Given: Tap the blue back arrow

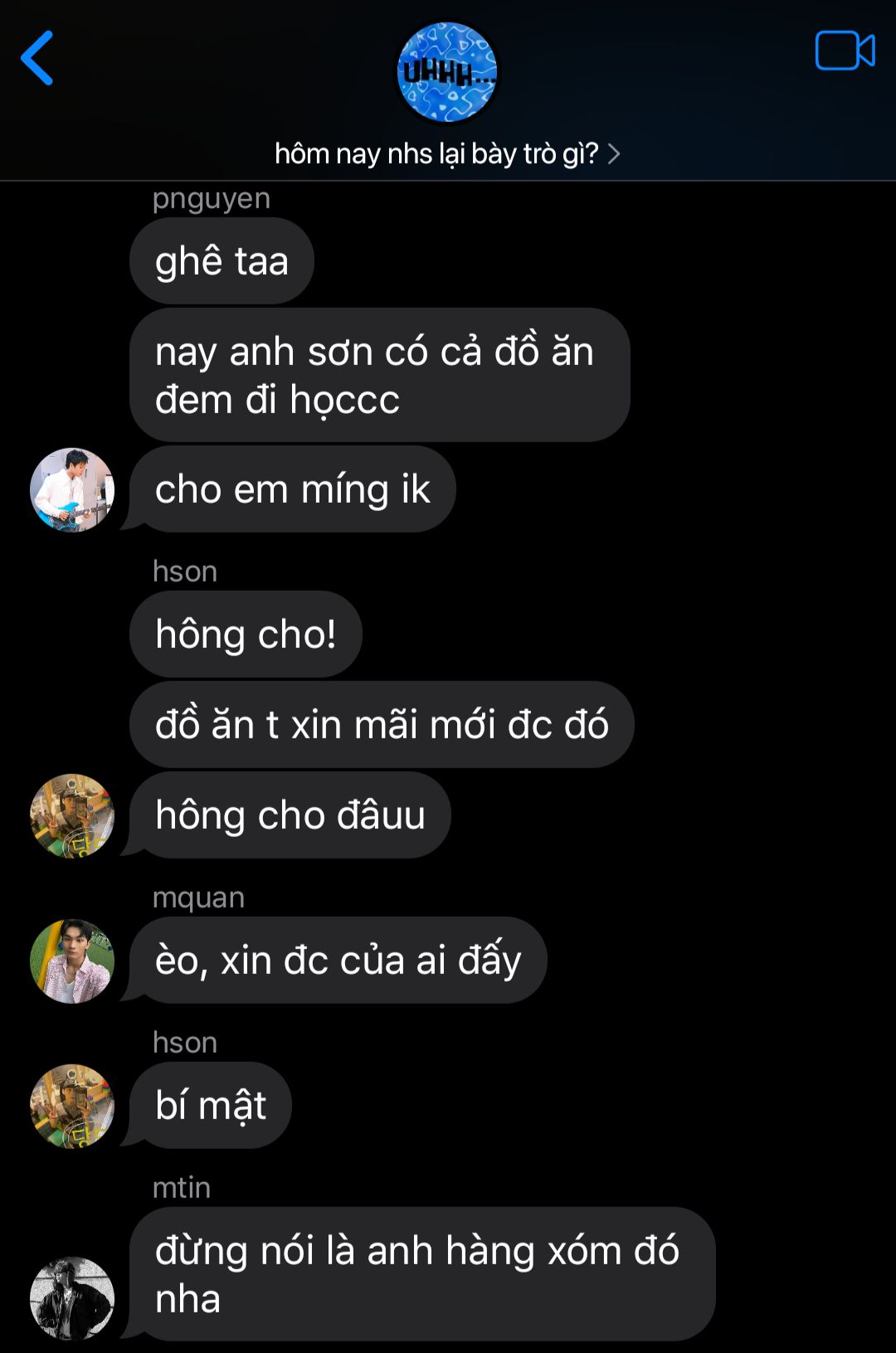Looking at the screenshot, I should tap(37, 58).
